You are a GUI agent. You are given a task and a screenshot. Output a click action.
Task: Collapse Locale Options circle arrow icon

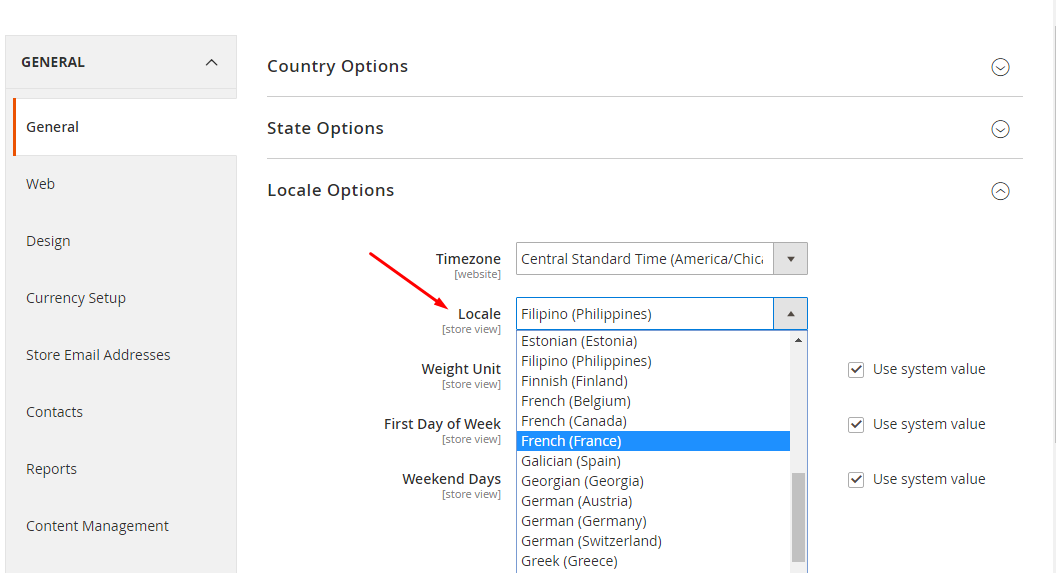tap(1000, 191)
